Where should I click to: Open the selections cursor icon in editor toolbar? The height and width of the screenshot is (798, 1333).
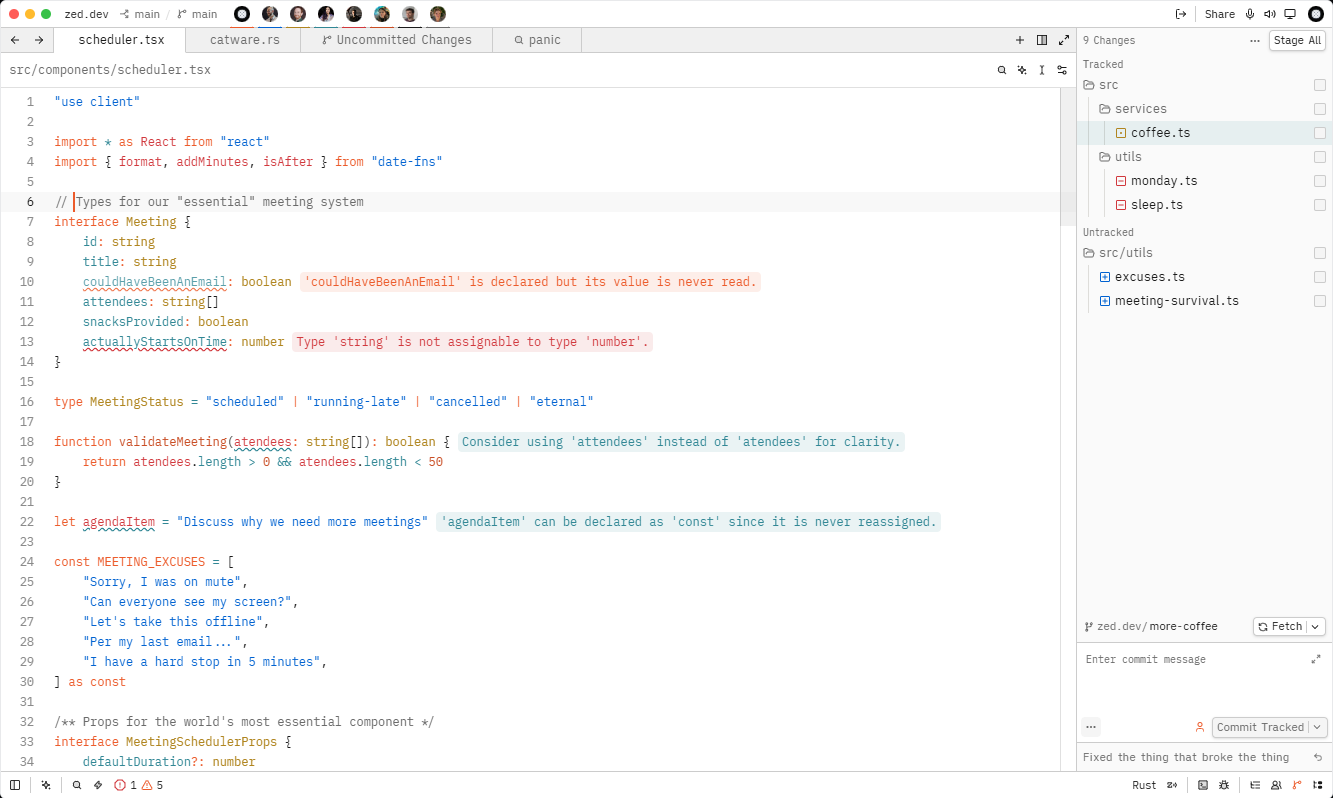click(1042, 70)
